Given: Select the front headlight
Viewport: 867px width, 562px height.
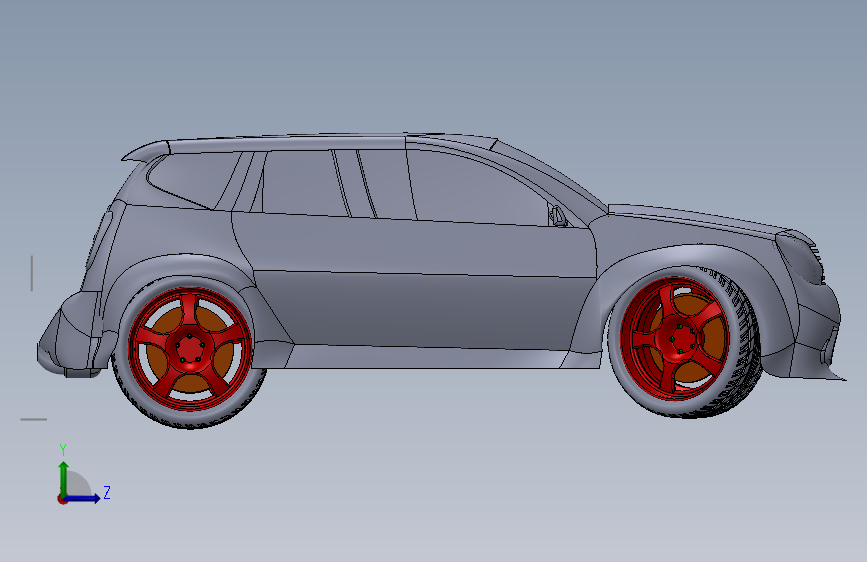Looking at the screenshot, I should tap(800, 260).
